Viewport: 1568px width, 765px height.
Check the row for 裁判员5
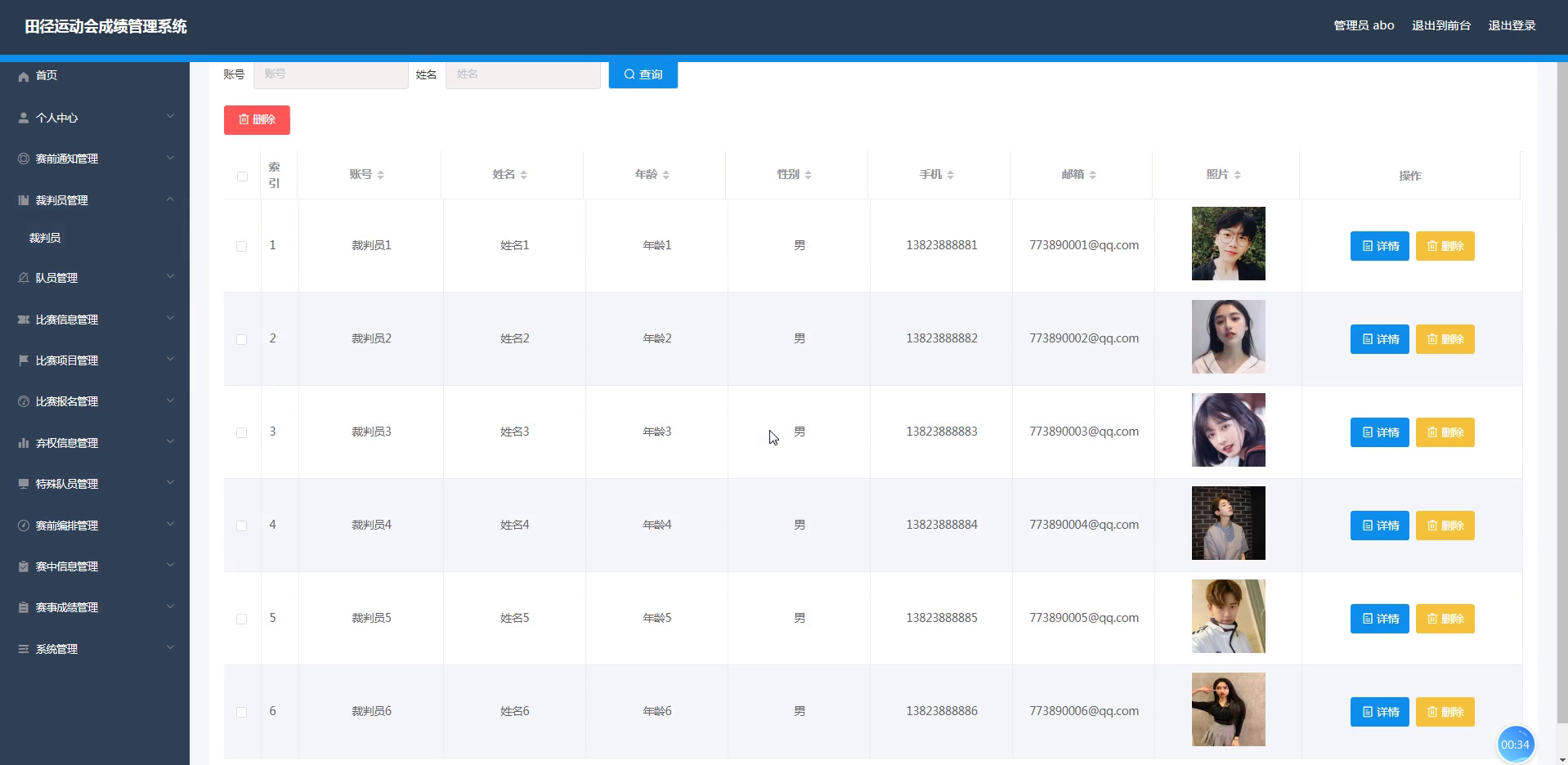coord(241,619)
